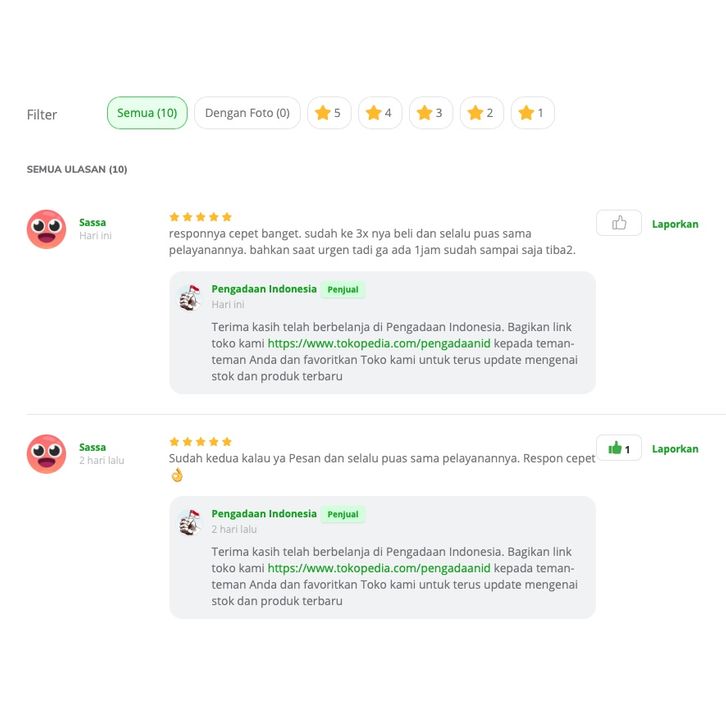Filter reviews by 2 stars
This screenshot has height=726, width=726.
click(482, 113)
